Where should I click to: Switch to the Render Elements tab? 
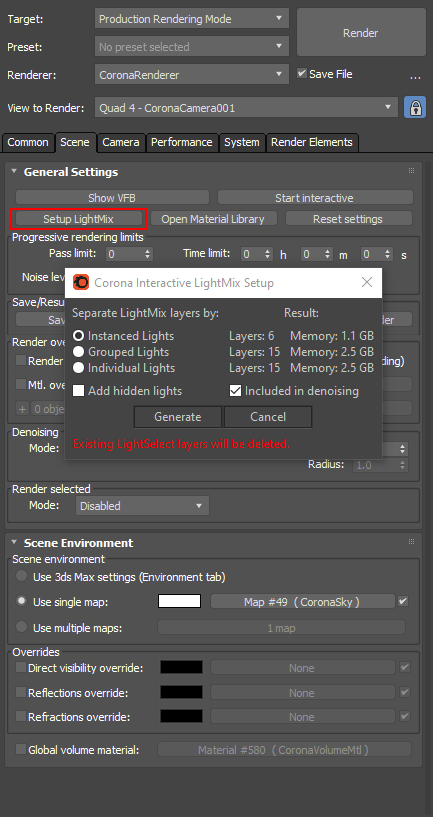tap(312, 142)
